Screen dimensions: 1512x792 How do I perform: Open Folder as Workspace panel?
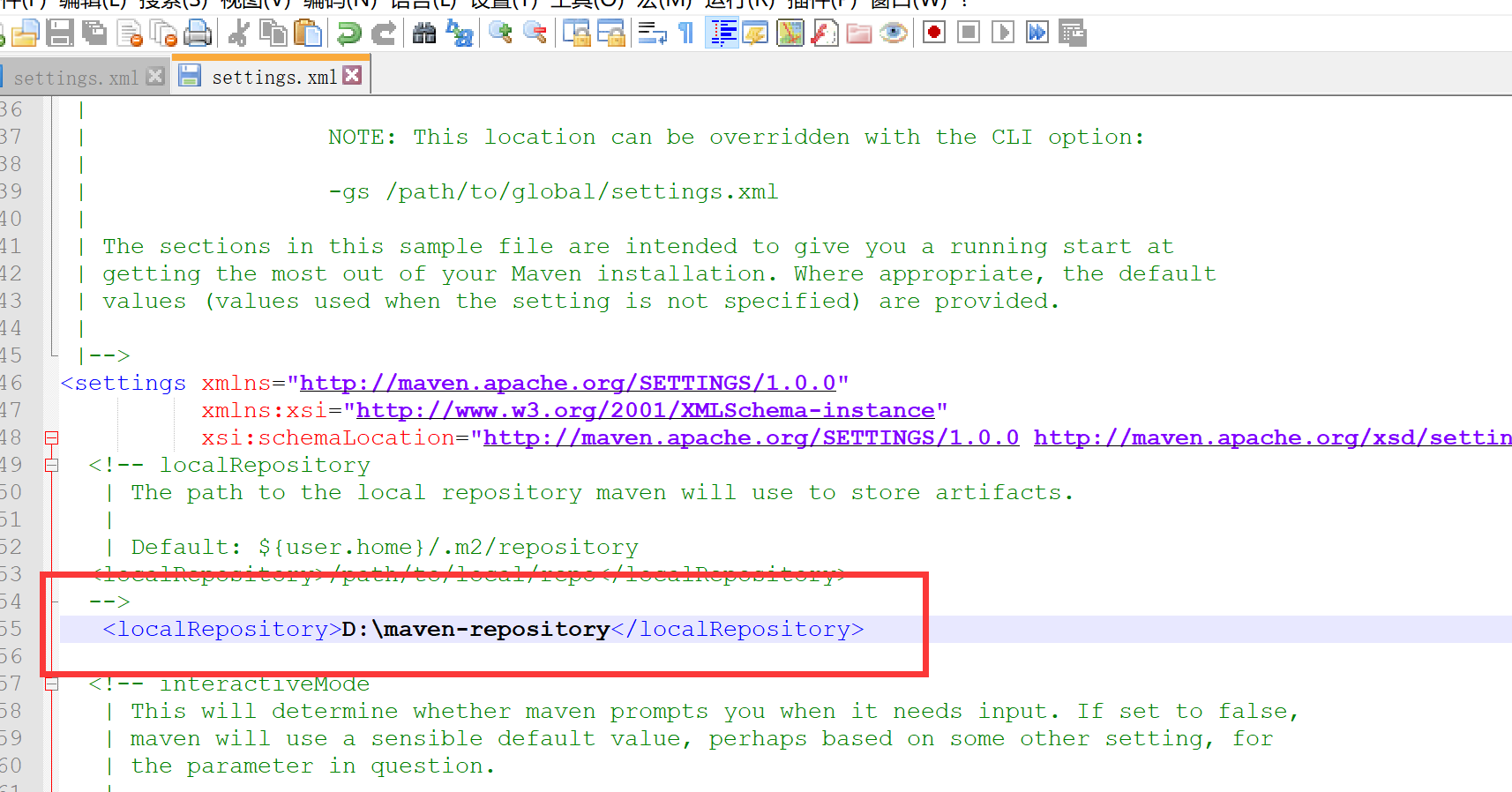tap(859, 34)
